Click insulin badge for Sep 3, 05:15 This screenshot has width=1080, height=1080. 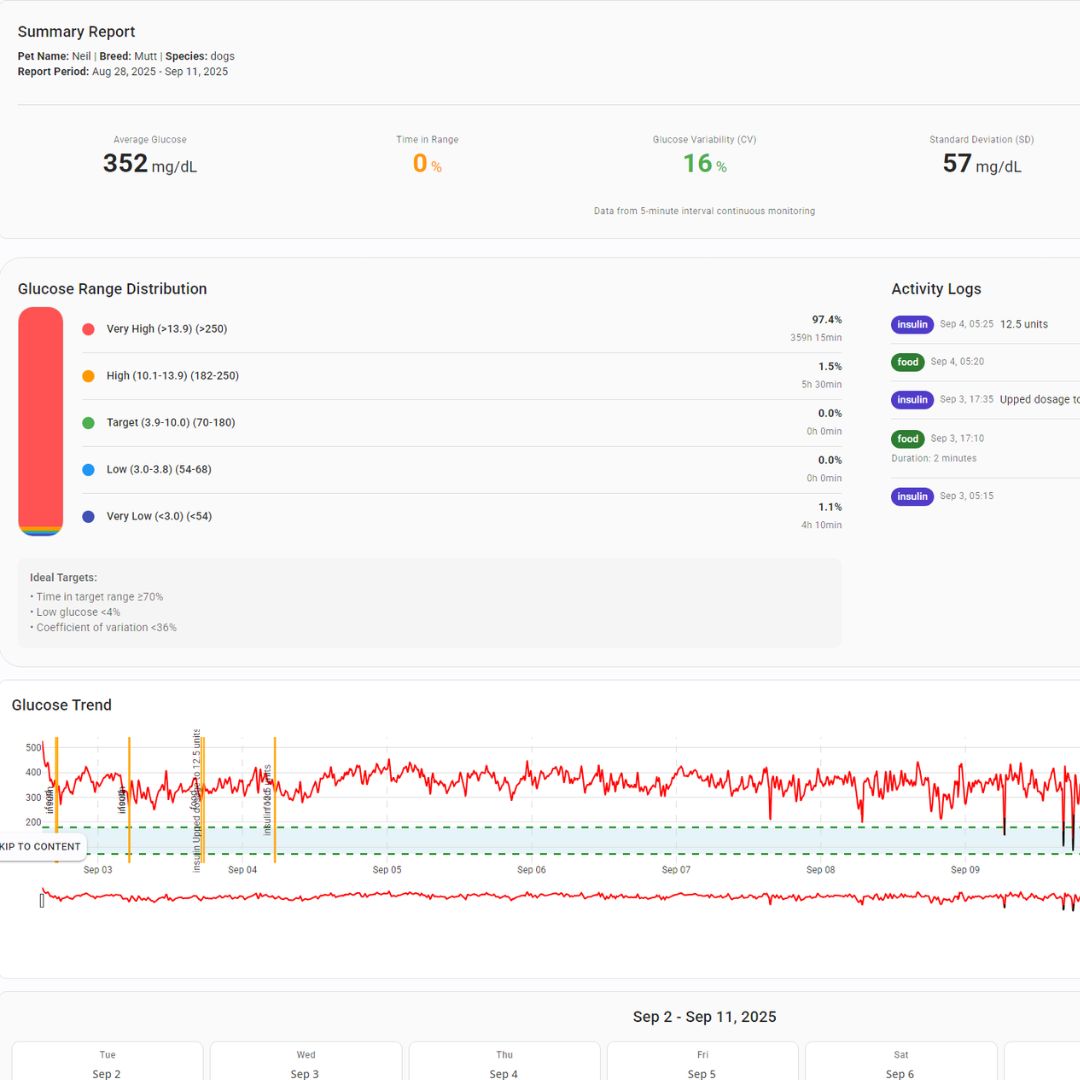[x=912, y=496]
